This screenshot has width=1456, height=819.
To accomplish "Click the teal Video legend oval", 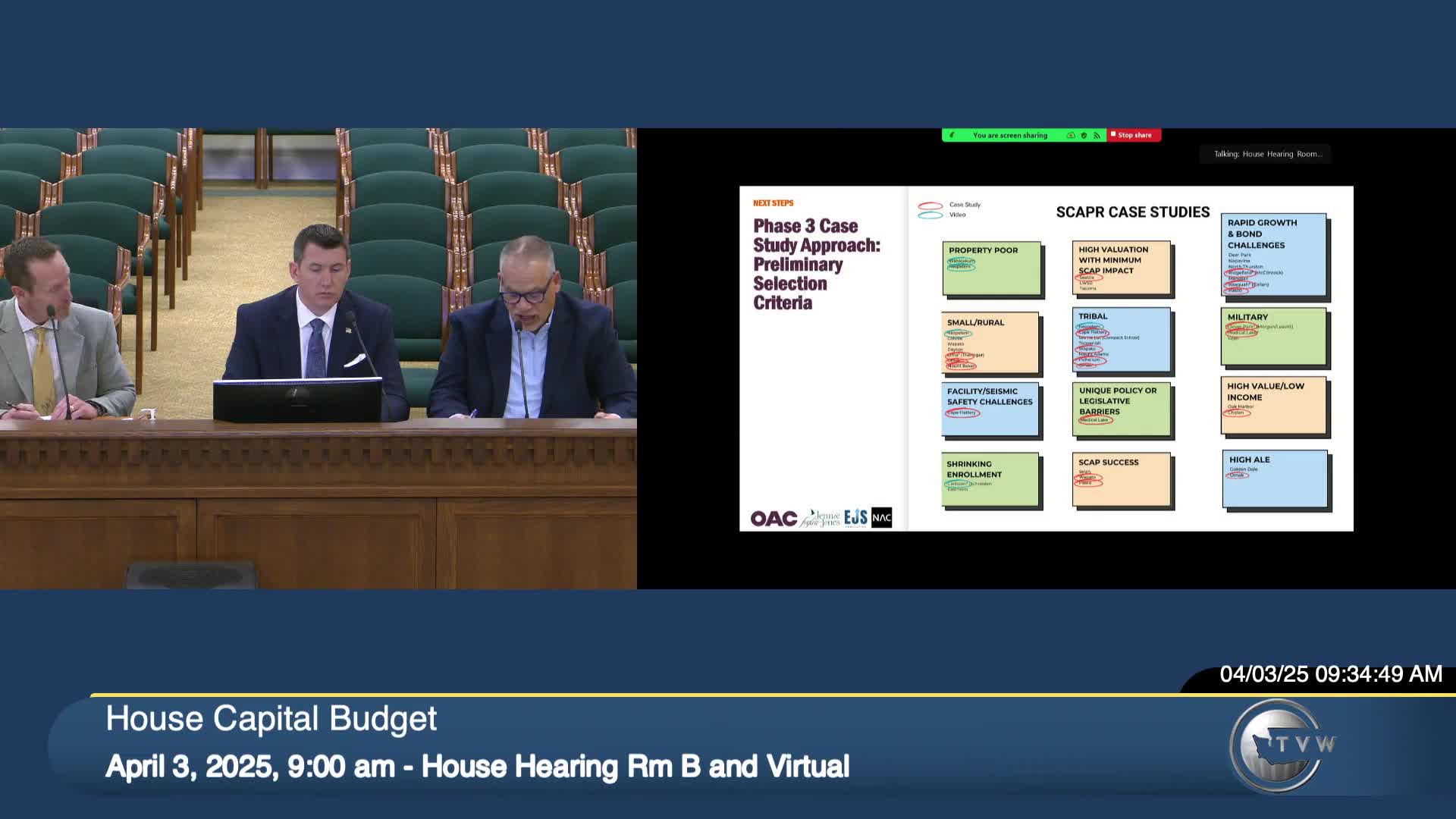I will 930,215.
